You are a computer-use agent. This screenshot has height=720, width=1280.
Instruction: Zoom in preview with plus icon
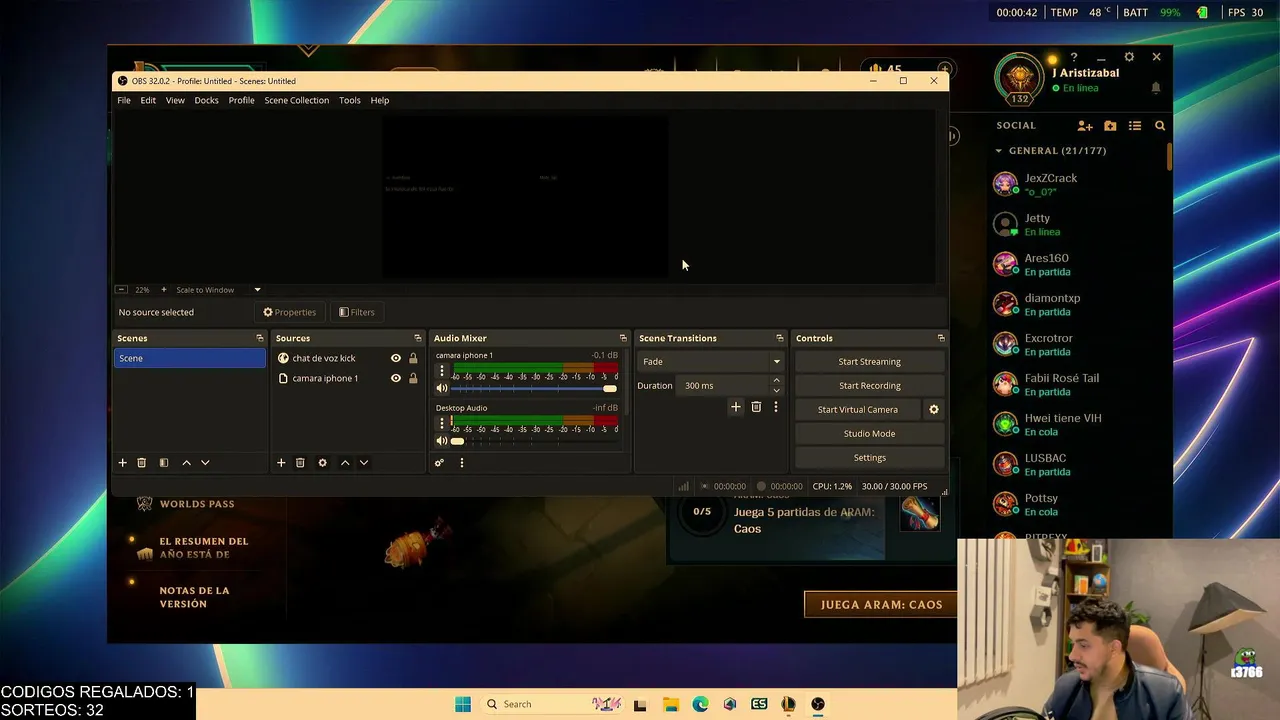[x=164, y=290]
